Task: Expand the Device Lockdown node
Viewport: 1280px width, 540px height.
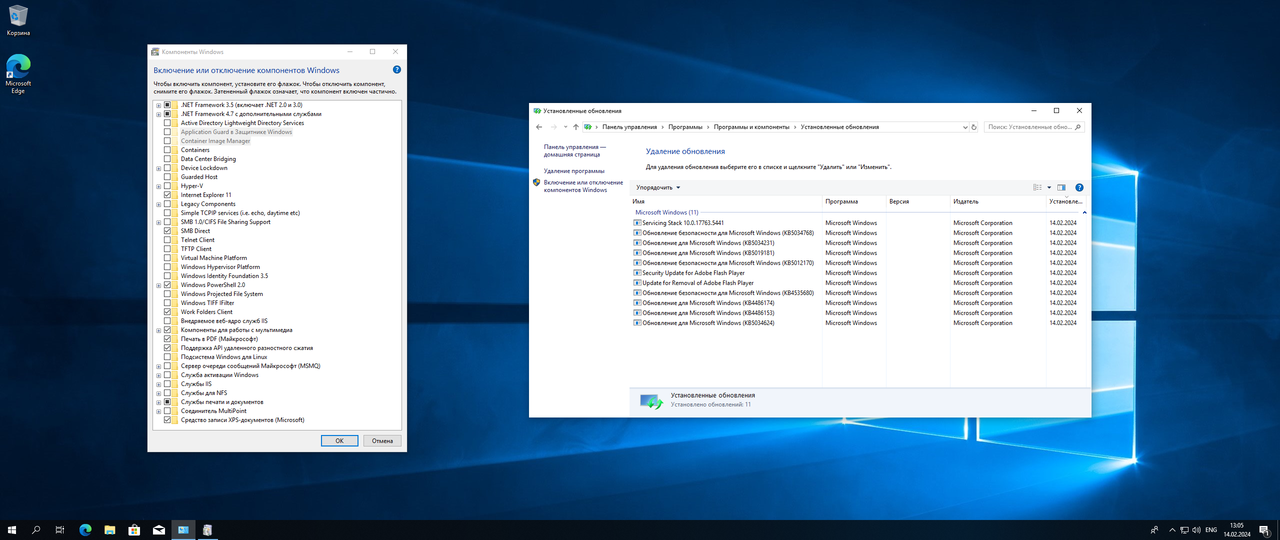Action: (x=158, y=168)
